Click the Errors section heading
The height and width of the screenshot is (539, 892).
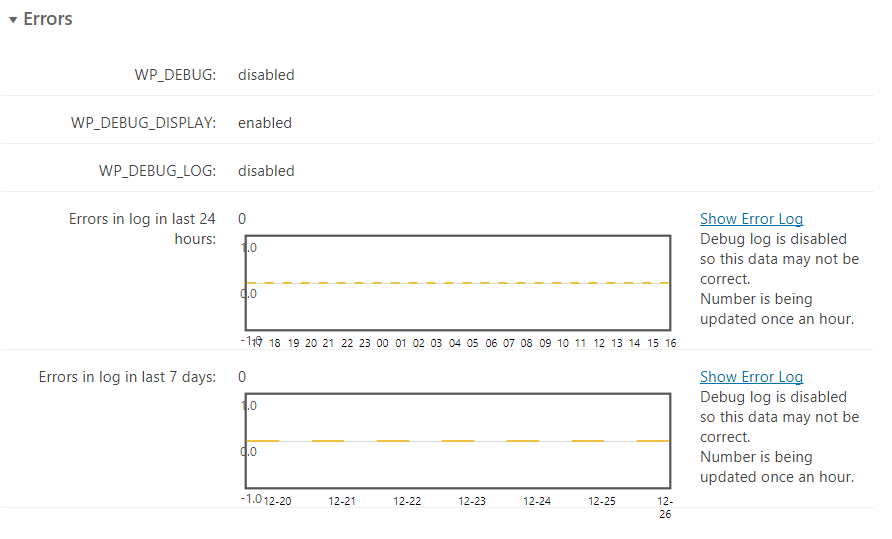tap(48, 19)
